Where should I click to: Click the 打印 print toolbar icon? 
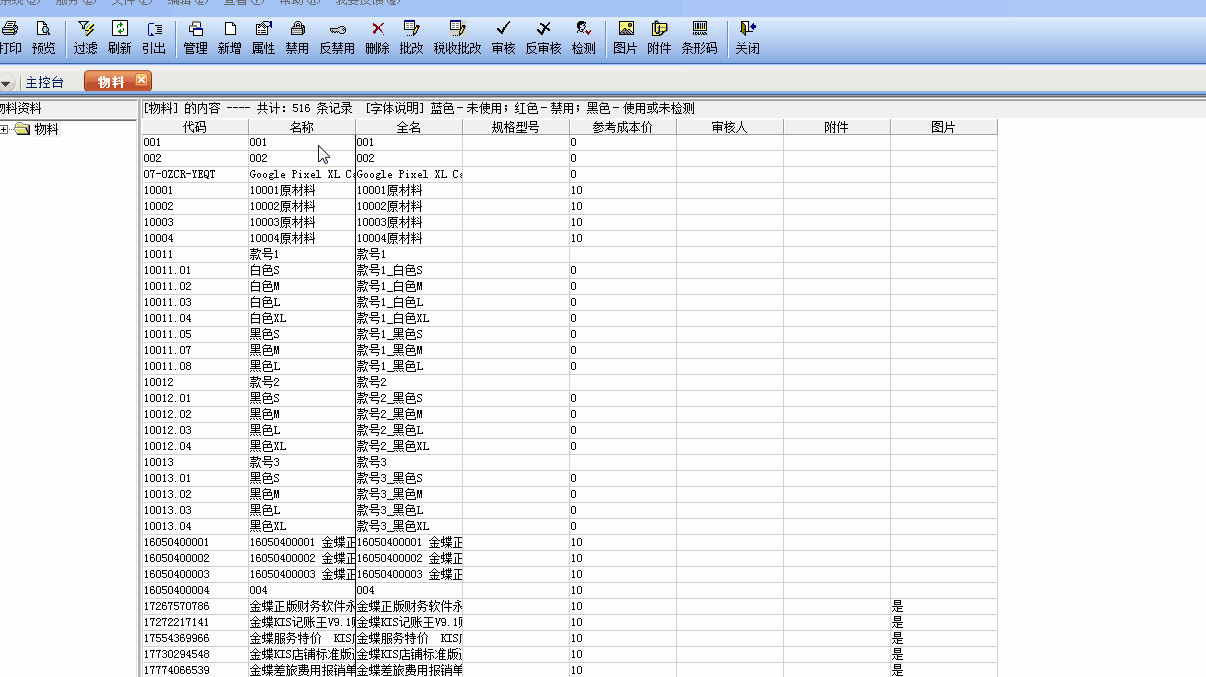point(10,37)
